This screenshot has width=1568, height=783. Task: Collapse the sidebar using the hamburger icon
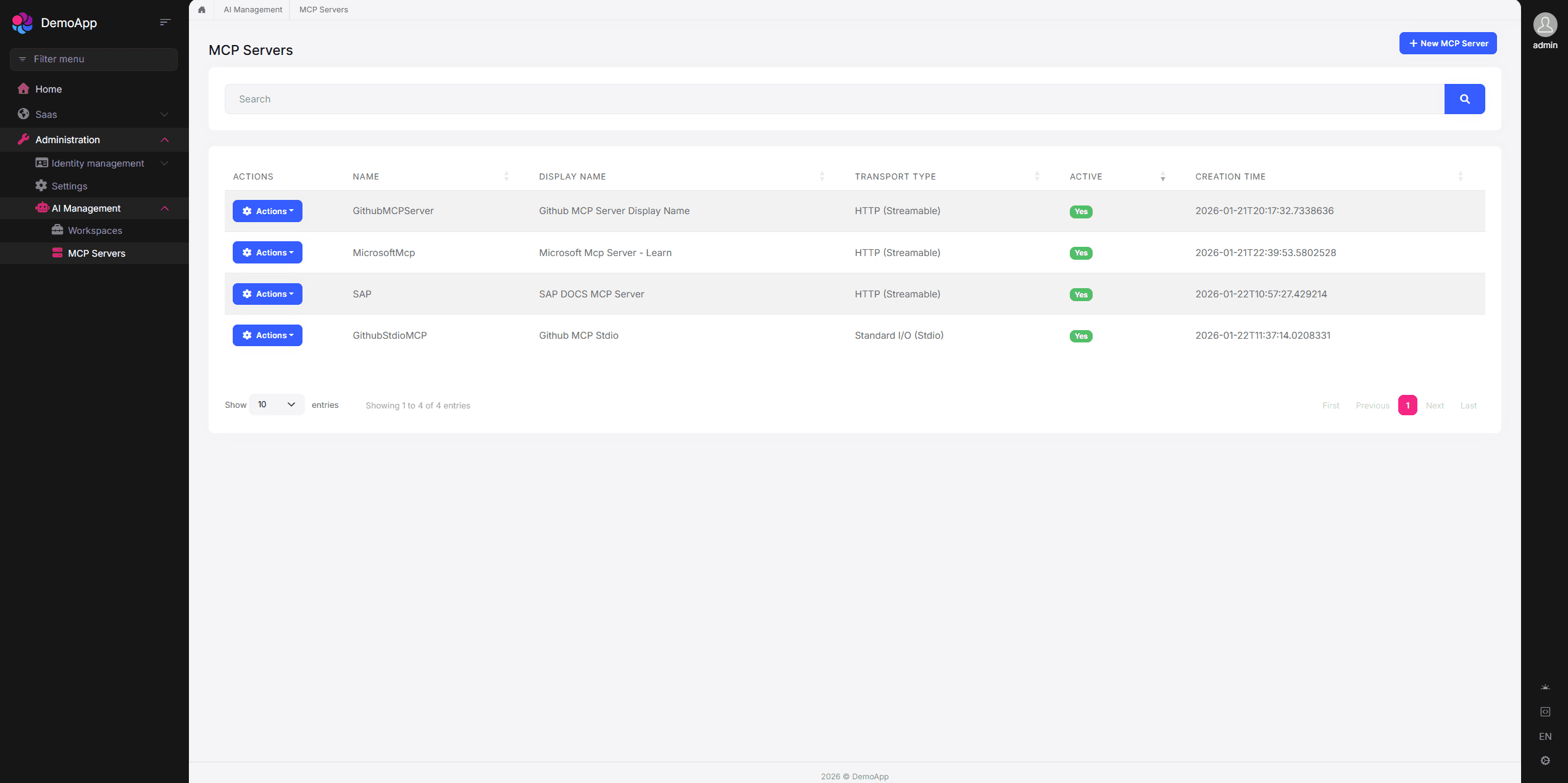coord(165,22)
